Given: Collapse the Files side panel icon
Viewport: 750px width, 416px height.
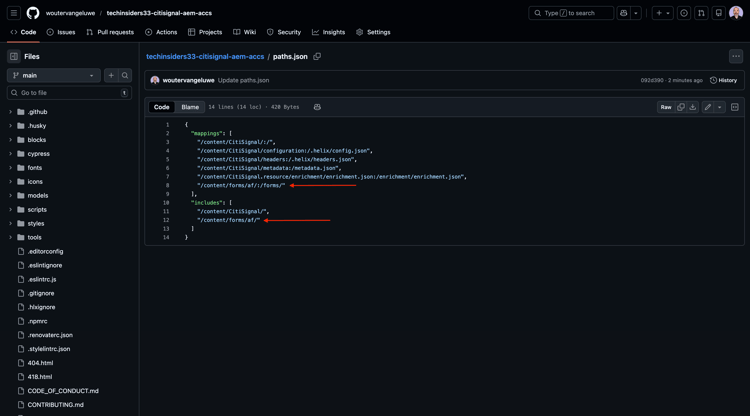Looking at the screenshot, I should click(14, 56).
